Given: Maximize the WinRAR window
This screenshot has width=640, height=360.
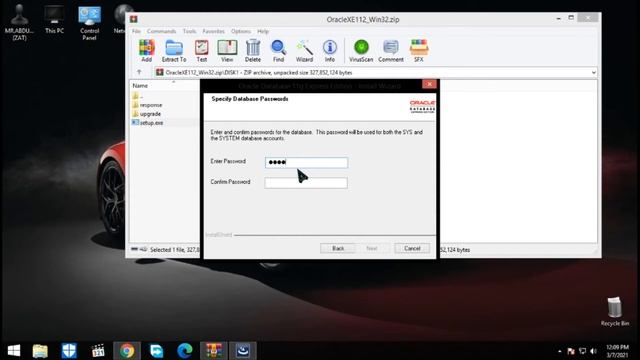Looking at the screenshot, I should [571, 18].
